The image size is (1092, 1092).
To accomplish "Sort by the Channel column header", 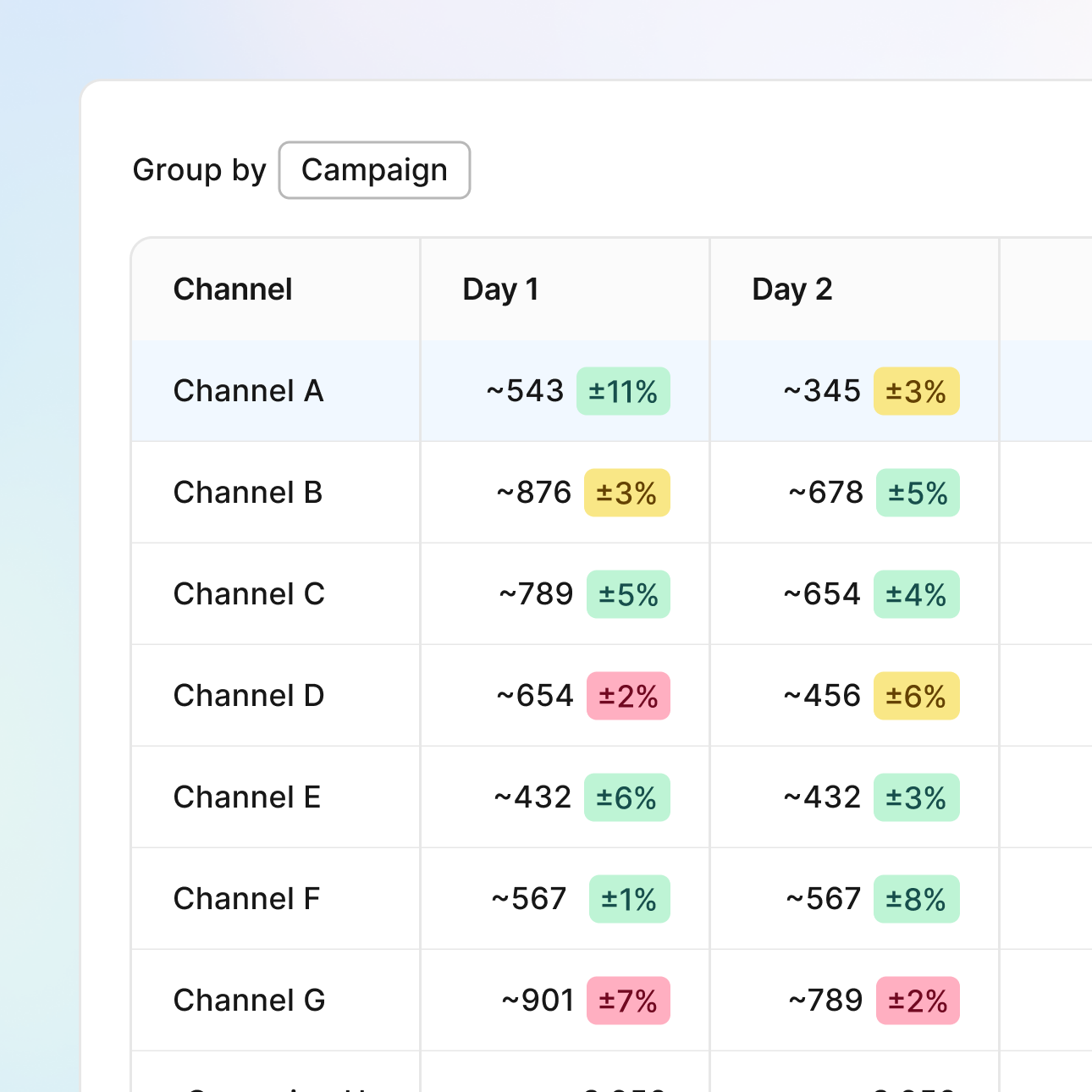I will pos(233,290).
